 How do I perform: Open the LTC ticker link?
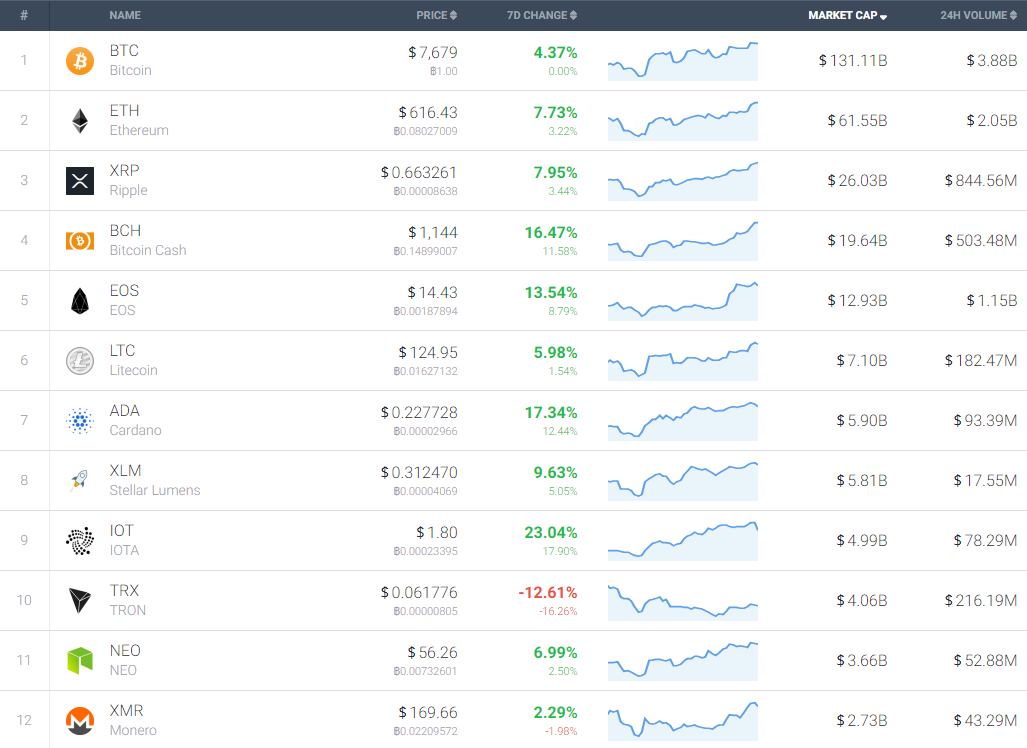[122, 350]
